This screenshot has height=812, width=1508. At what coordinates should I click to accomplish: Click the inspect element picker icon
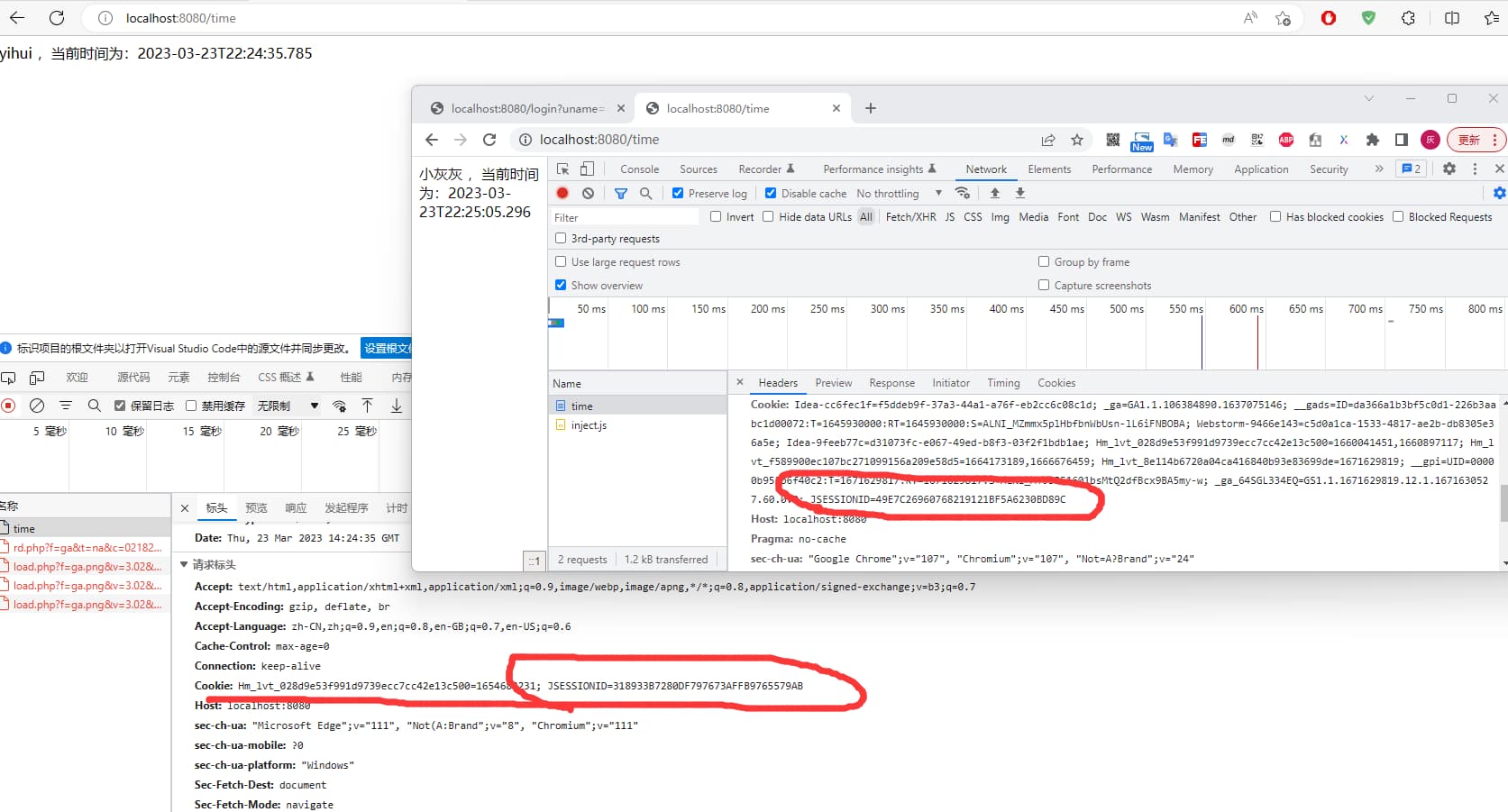coord(563,169)
